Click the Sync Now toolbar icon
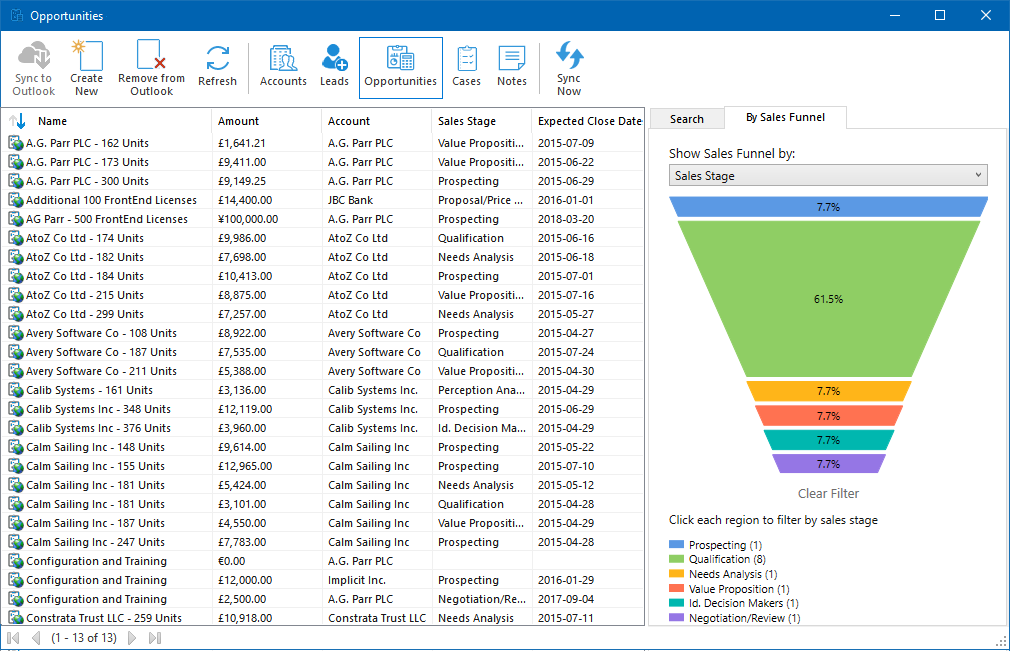The image size is (1011, 651). click(x=569, y=68)
